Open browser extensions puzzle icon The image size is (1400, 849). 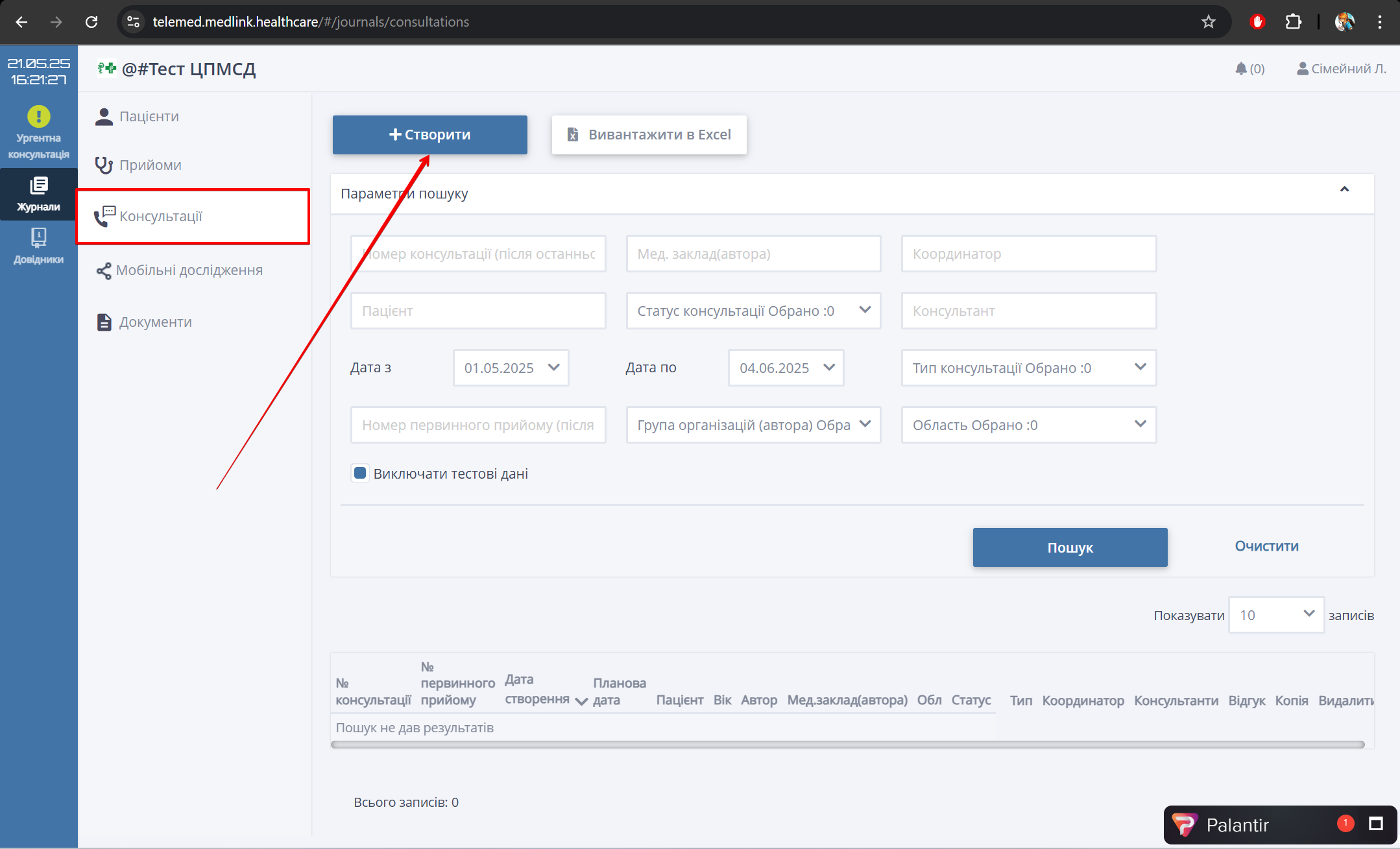1293,22
